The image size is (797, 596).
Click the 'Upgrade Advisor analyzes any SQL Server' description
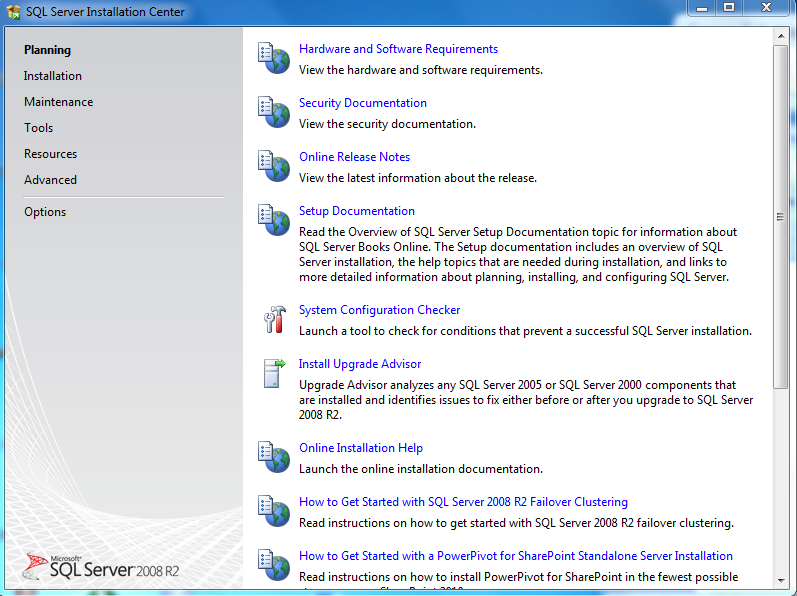pos(526,400)
